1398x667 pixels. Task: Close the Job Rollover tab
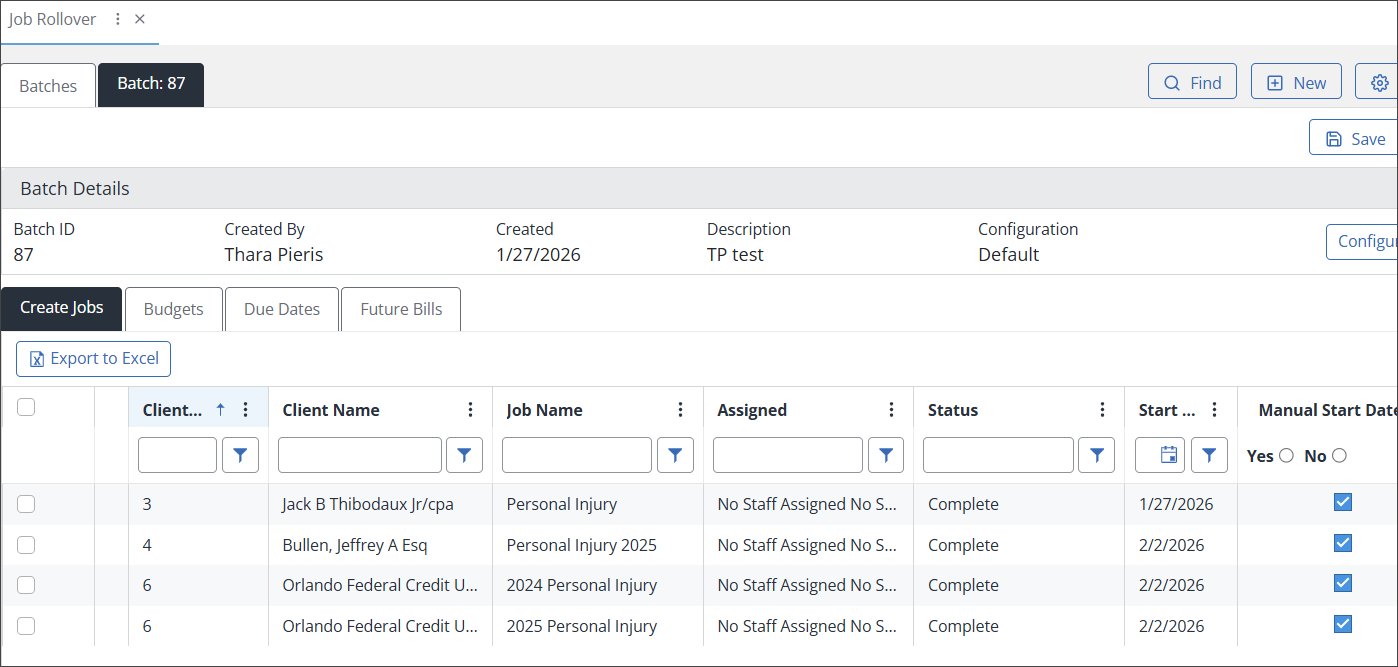(x=140, y=20)
